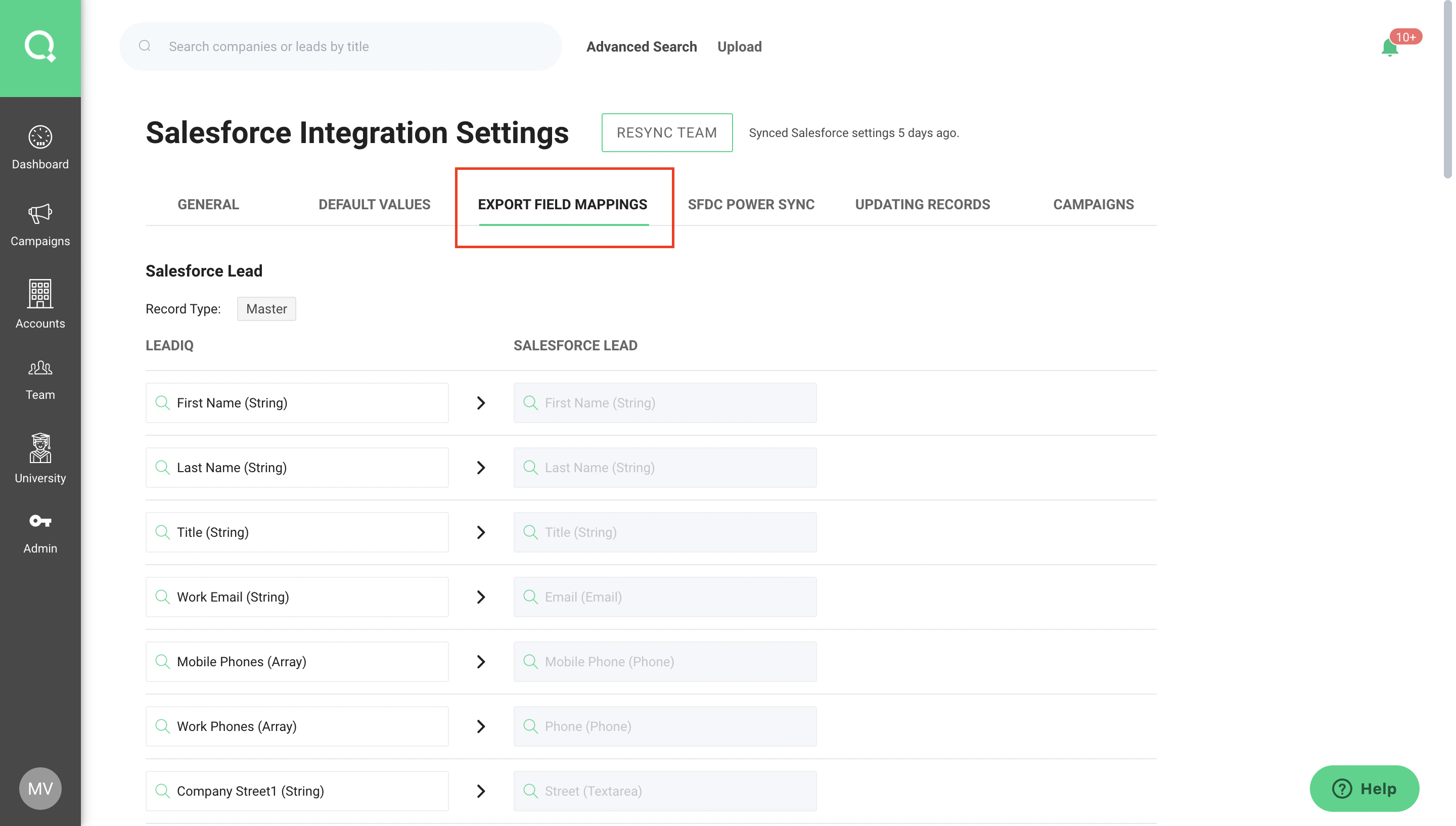
Task: Open the Advanced Search link
Action: point(642,47)
